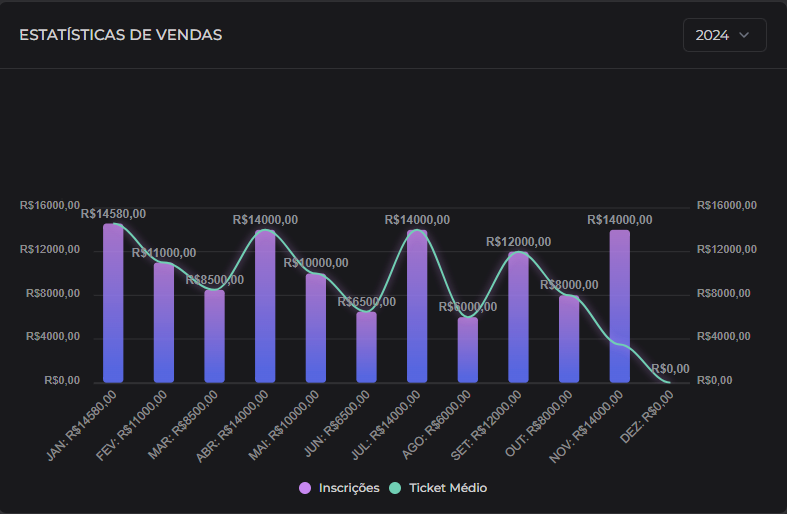
Task: Select the FEV bar worth R$11000,00
Action: [164, 322]
